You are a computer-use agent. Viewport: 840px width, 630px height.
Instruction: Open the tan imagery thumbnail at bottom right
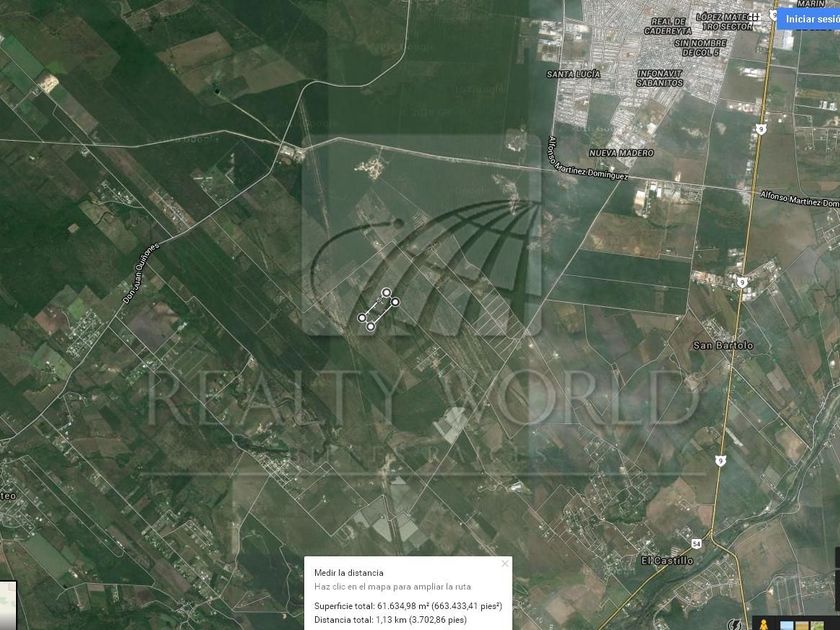(x=802, y=625)
